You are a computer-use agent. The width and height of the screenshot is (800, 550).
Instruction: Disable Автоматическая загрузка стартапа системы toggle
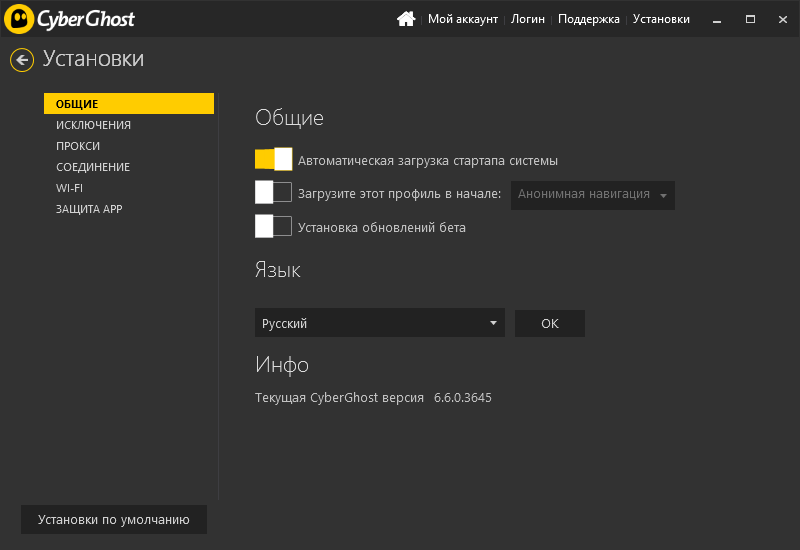(x=273, y=159)
